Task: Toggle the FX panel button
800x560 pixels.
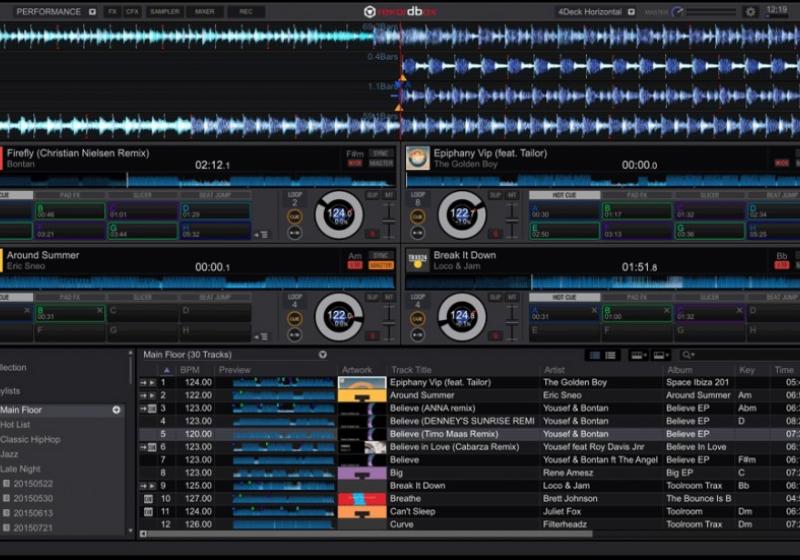Action: coord(112,12)
